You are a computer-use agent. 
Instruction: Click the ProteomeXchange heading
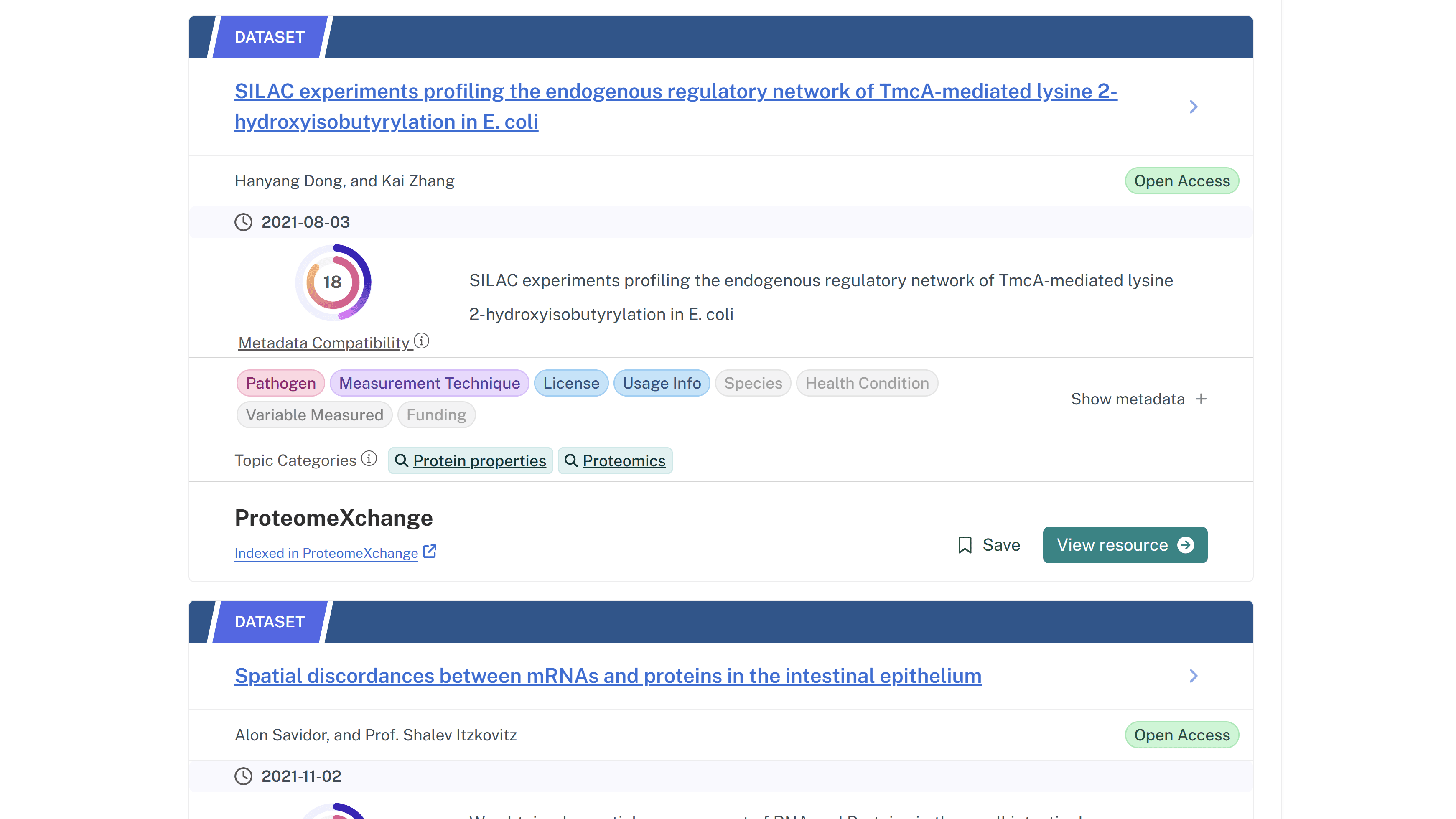click(x=333, y=518)
